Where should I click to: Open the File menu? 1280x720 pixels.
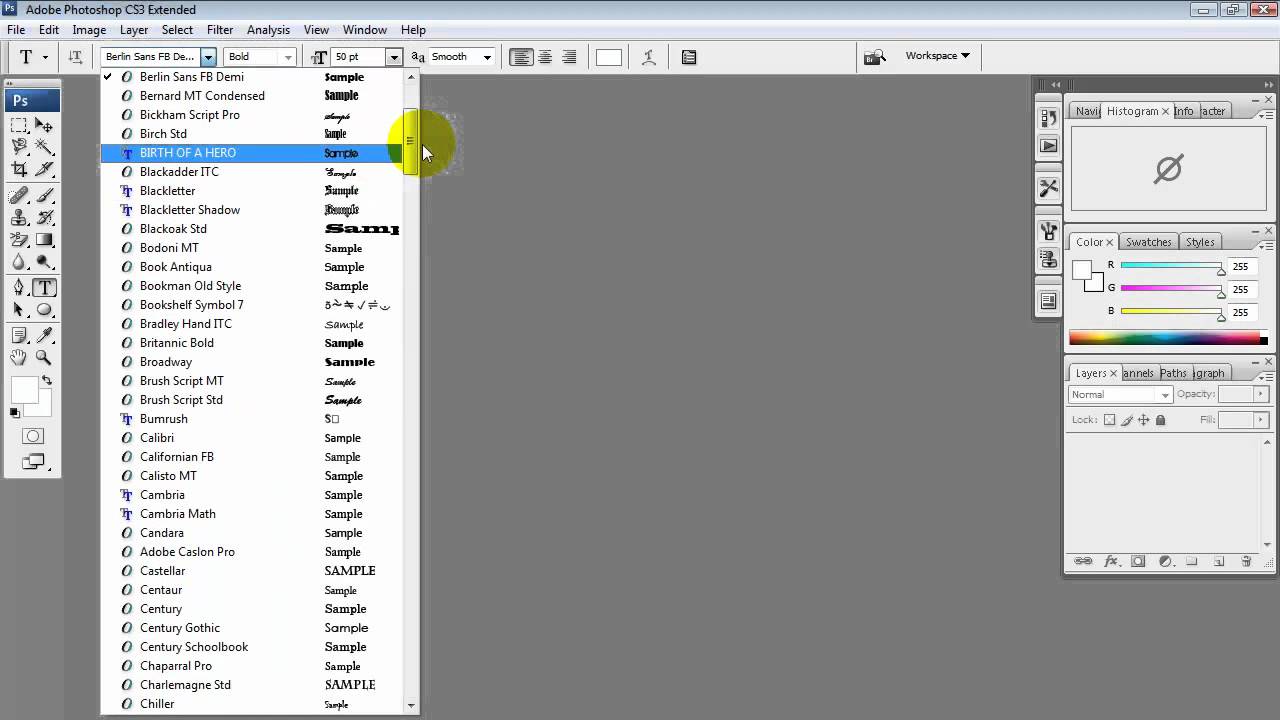16,30
